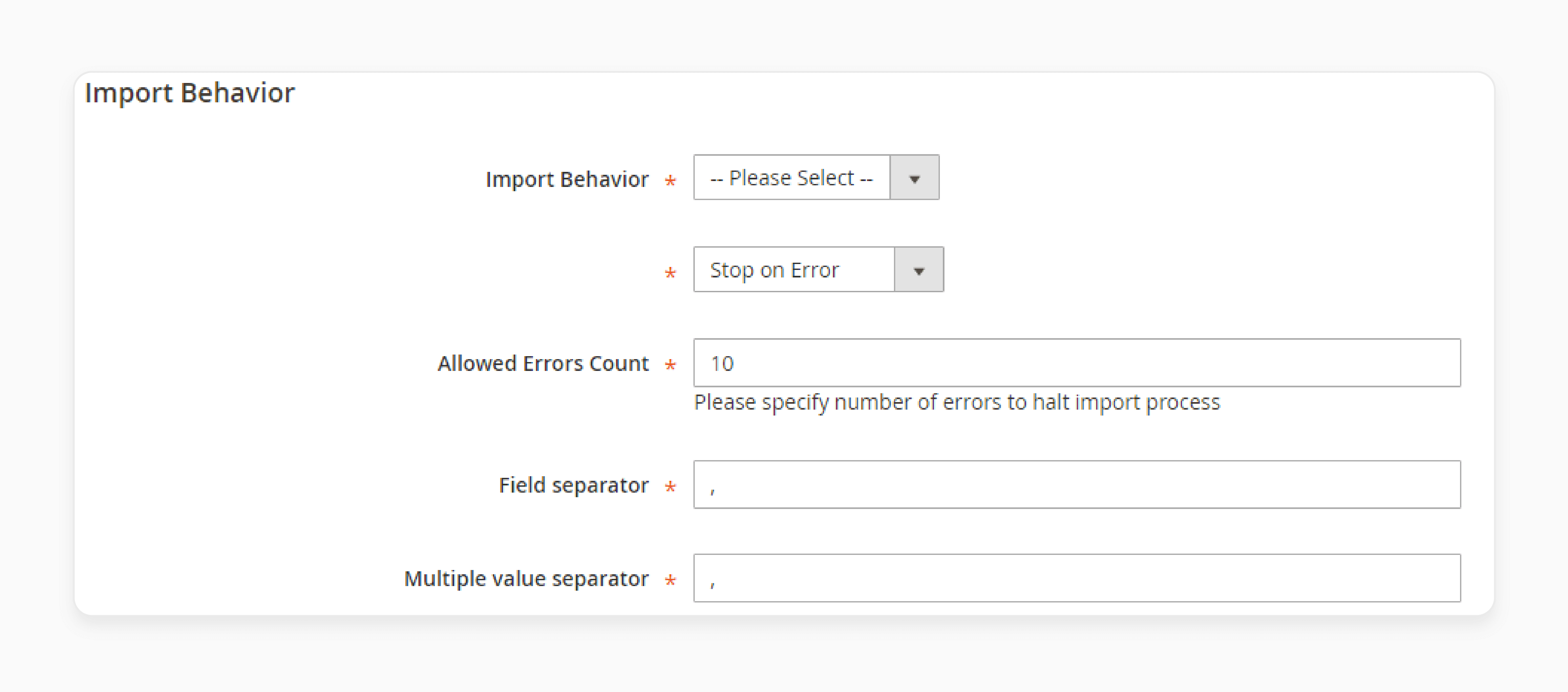This screenshot has width=1568, height=692.
Task: Click the Field separator input
Action: click(x=1076, y=485)
